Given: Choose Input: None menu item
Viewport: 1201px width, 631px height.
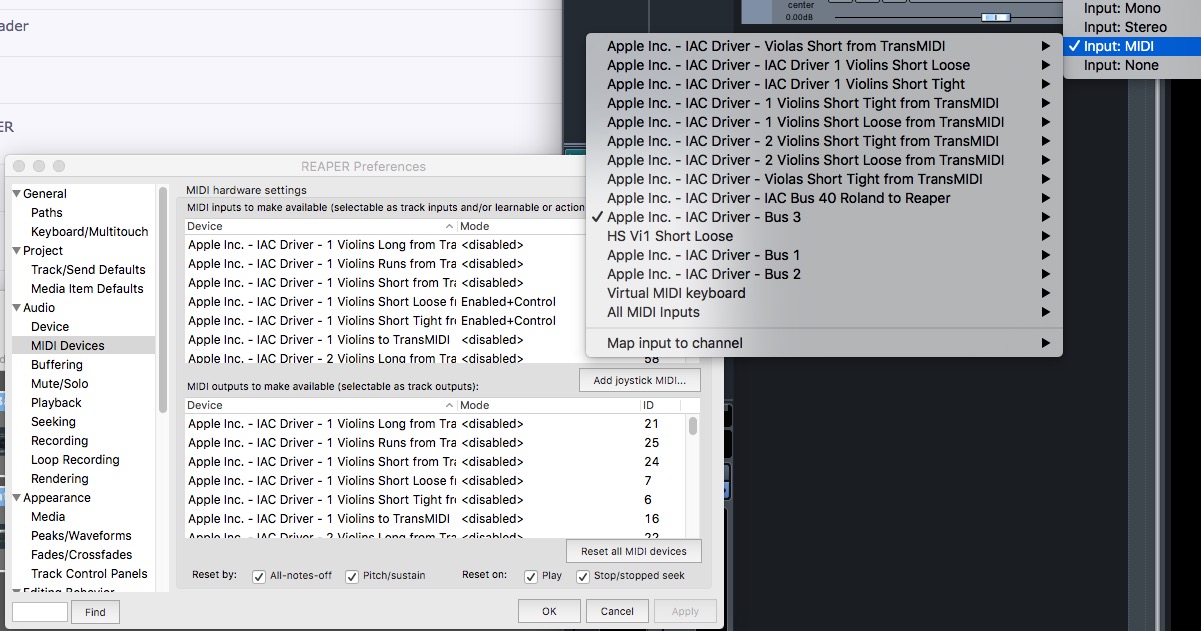Looking at the screenshot, I should click(x=1132, y=65).
